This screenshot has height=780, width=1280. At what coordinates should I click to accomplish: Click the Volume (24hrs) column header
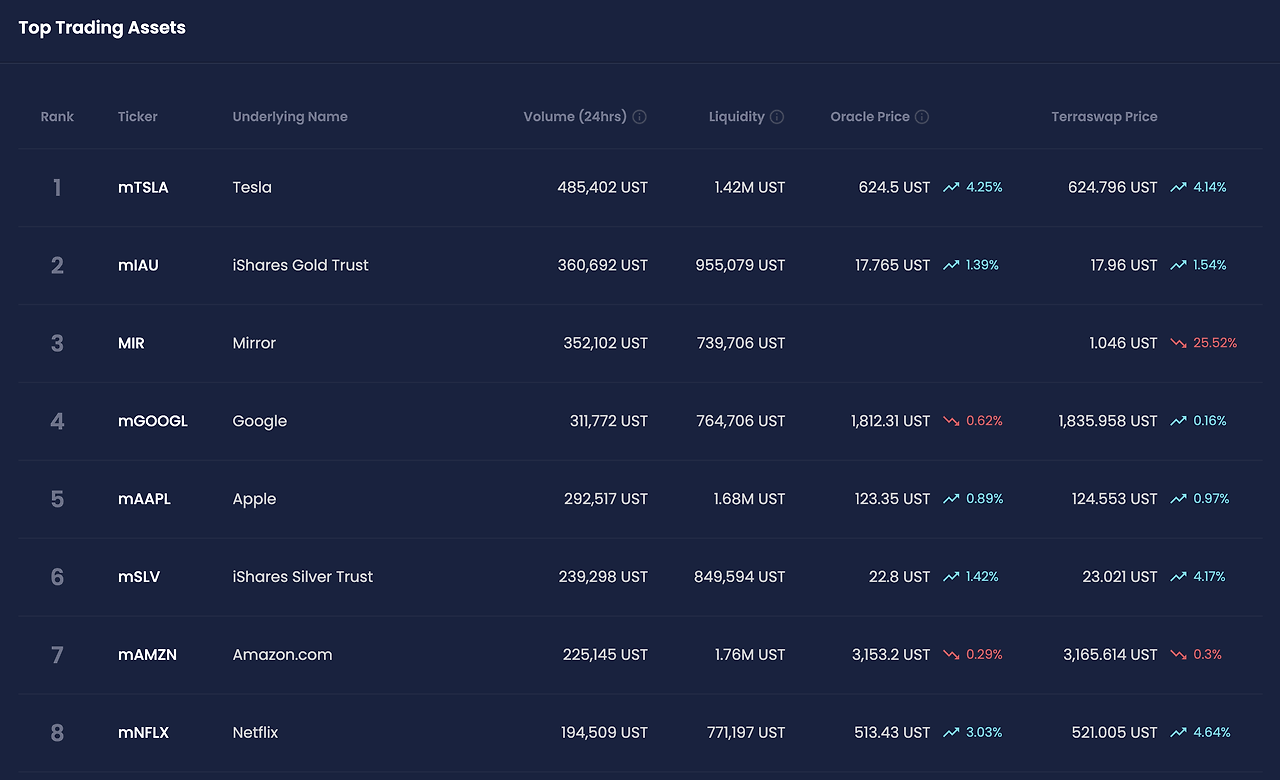tap(575, 117)
